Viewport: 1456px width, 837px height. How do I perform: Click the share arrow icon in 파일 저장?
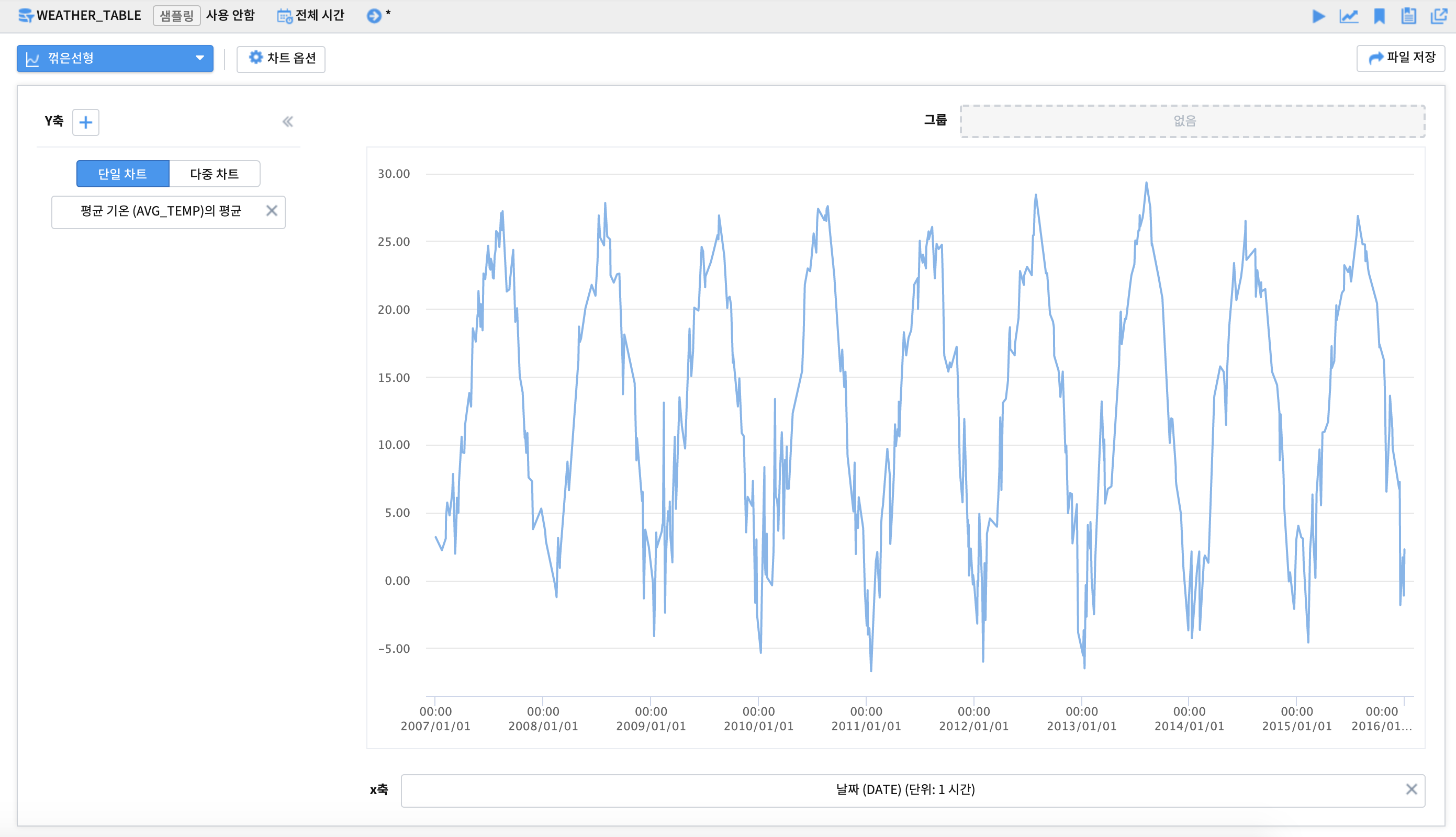point(1376,58)
